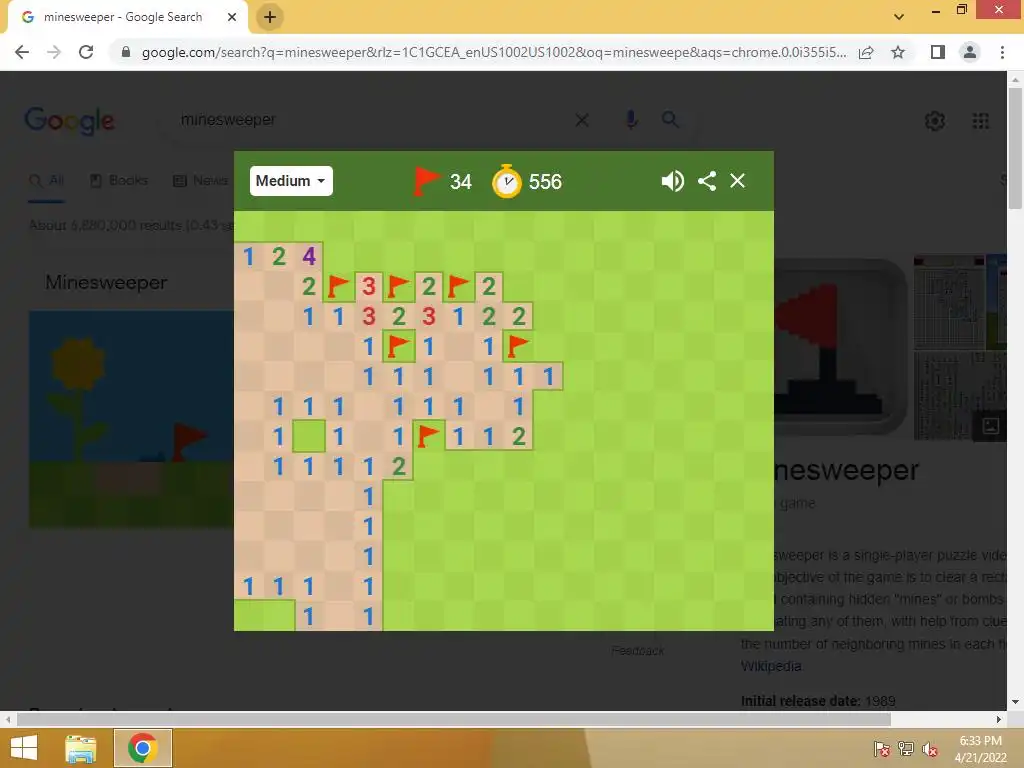
Task: Click the flagged tile next to 1 1 2 in the lower row
Action: (x=428, y=436)
